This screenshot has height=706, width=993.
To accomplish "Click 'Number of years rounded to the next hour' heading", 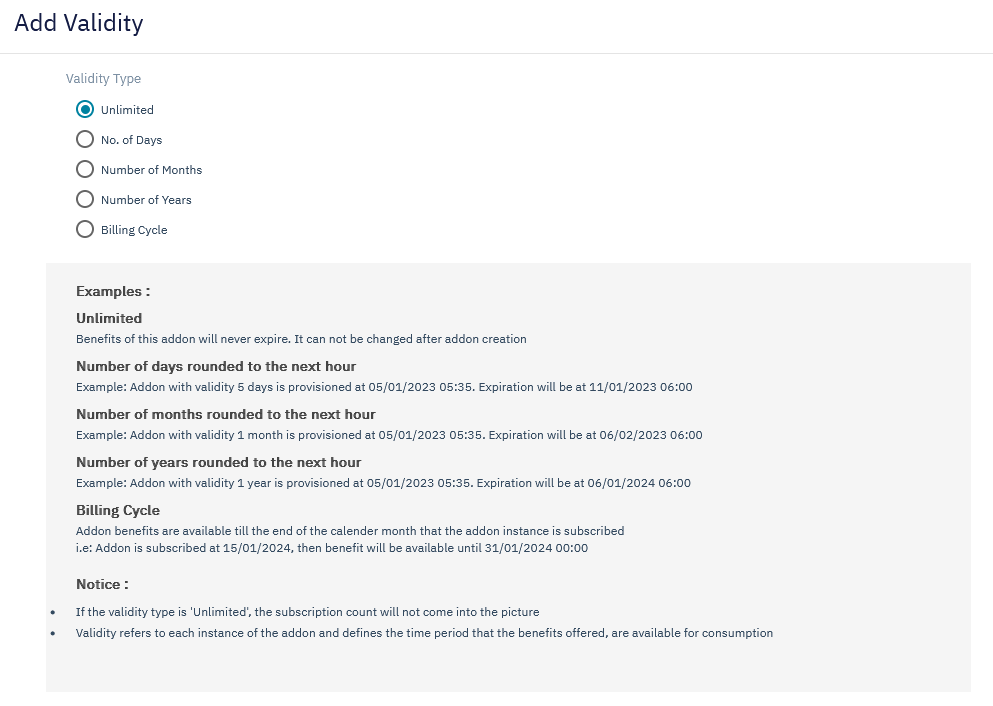I will [219, 462].
